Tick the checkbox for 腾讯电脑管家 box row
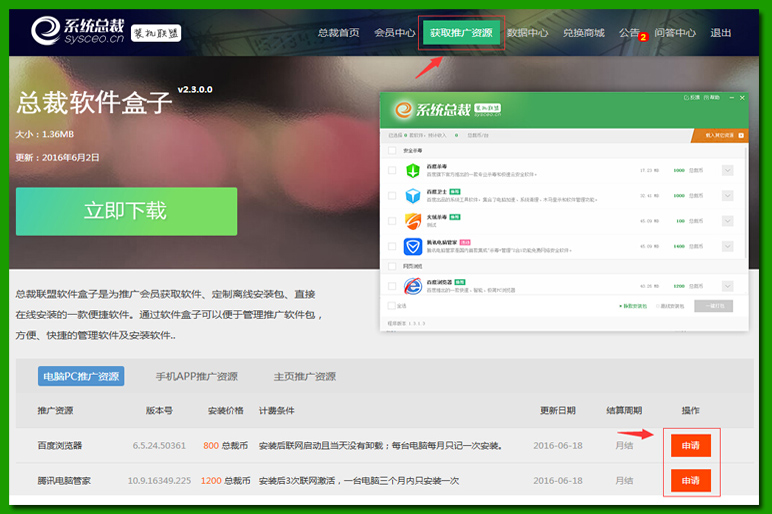This screenshot has height=514, width=772. (392, 246)
